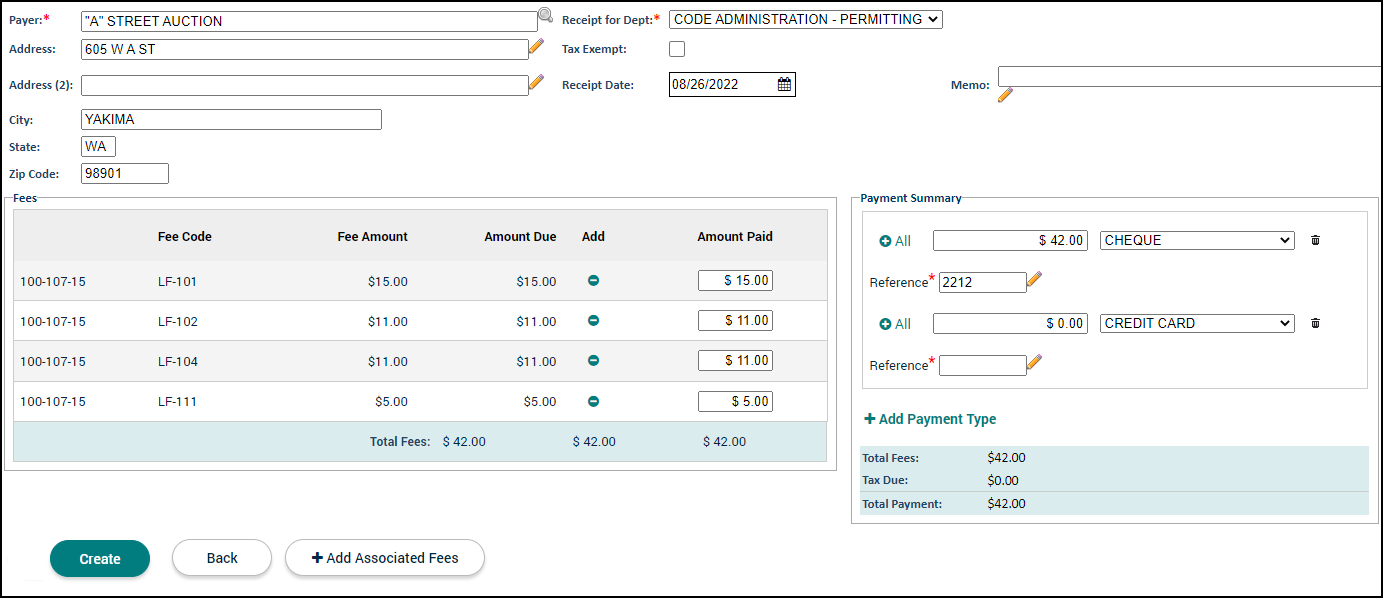
Task: Click the empty Address (2) input field
Action: [305, 85]
